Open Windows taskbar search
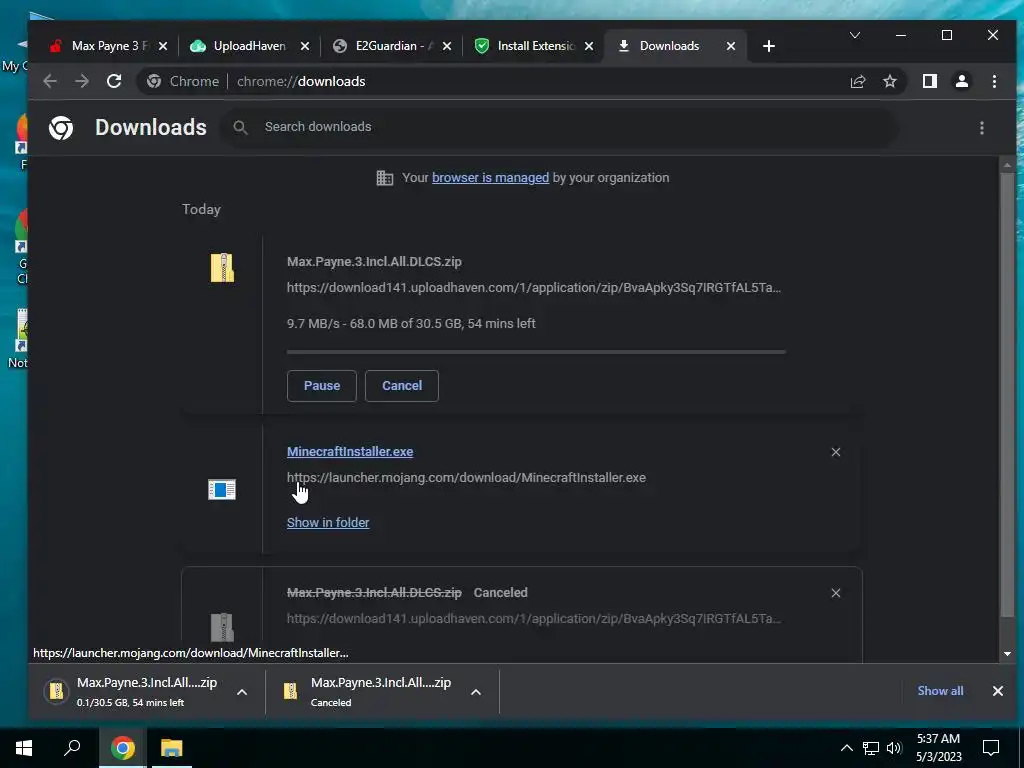Screen dimensions: 1024x768 (72, 748)
